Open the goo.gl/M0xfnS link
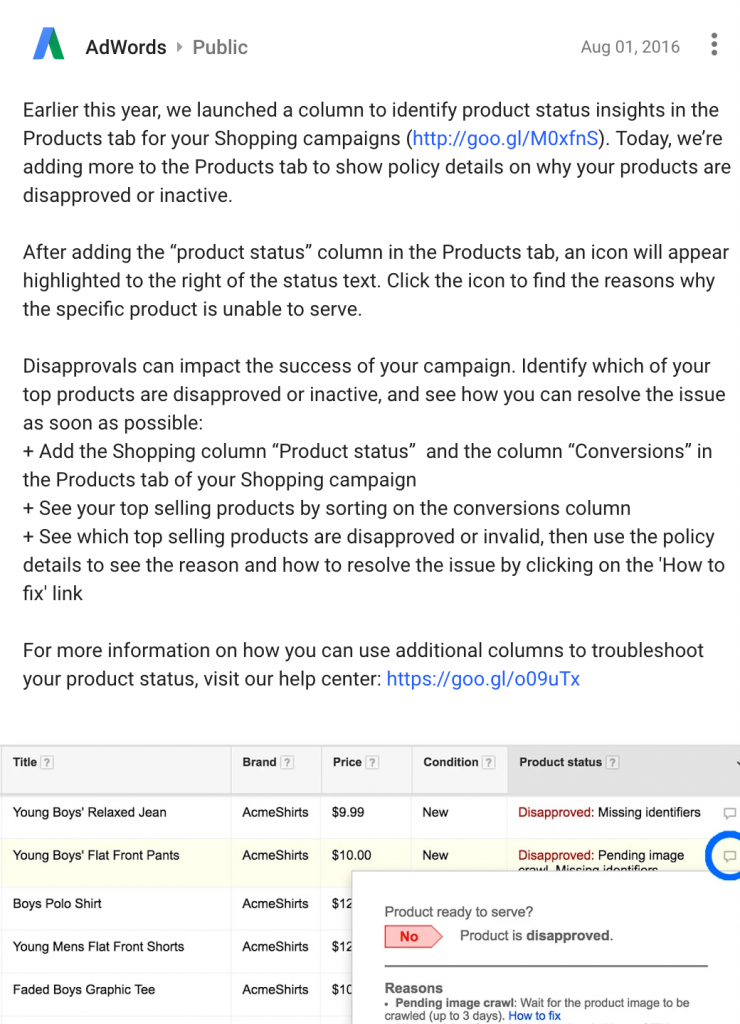740x1024 pixels. tap(506, 138)
